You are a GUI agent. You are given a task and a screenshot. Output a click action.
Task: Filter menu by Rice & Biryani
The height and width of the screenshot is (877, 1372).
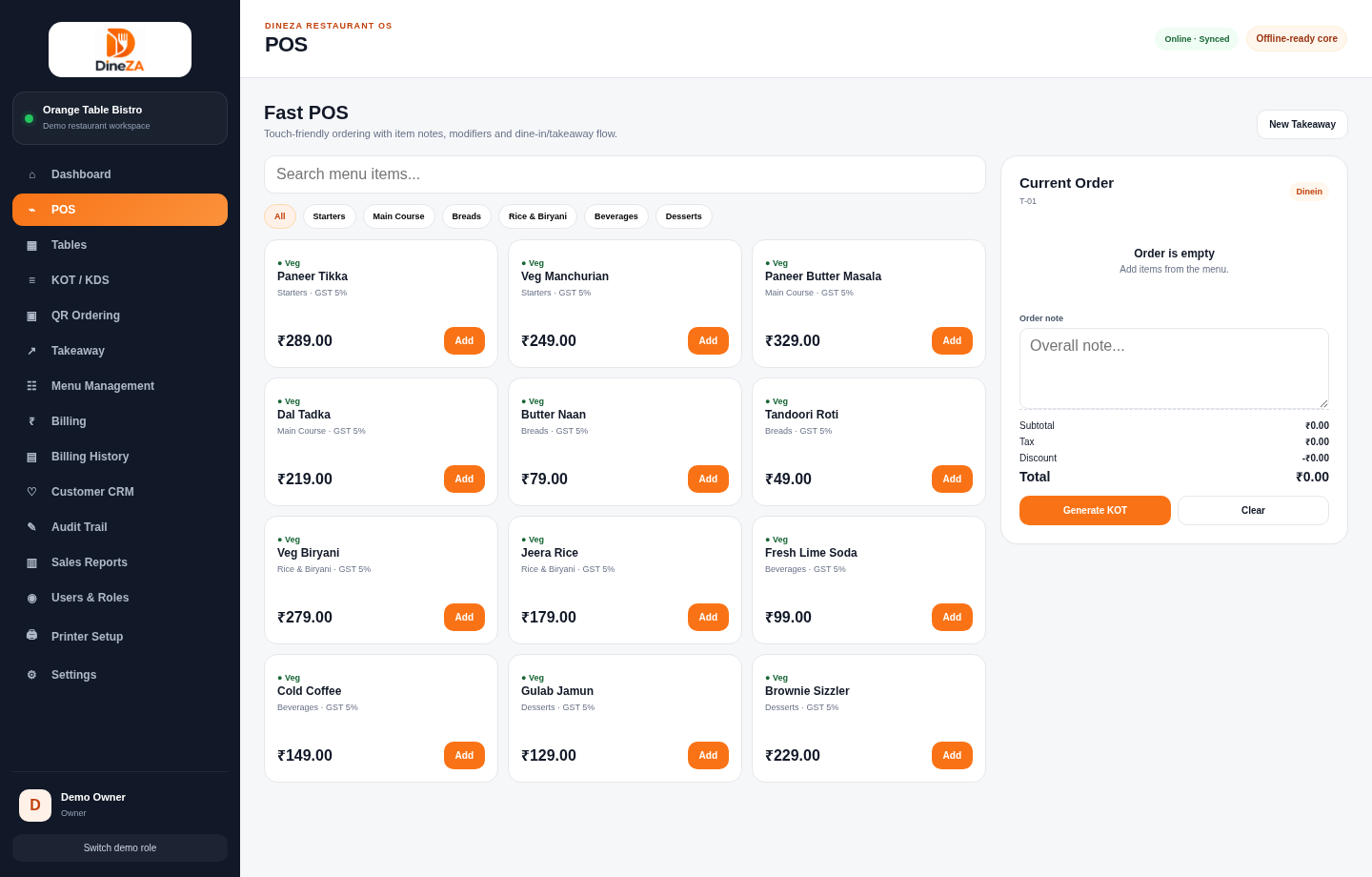point(537,216)
